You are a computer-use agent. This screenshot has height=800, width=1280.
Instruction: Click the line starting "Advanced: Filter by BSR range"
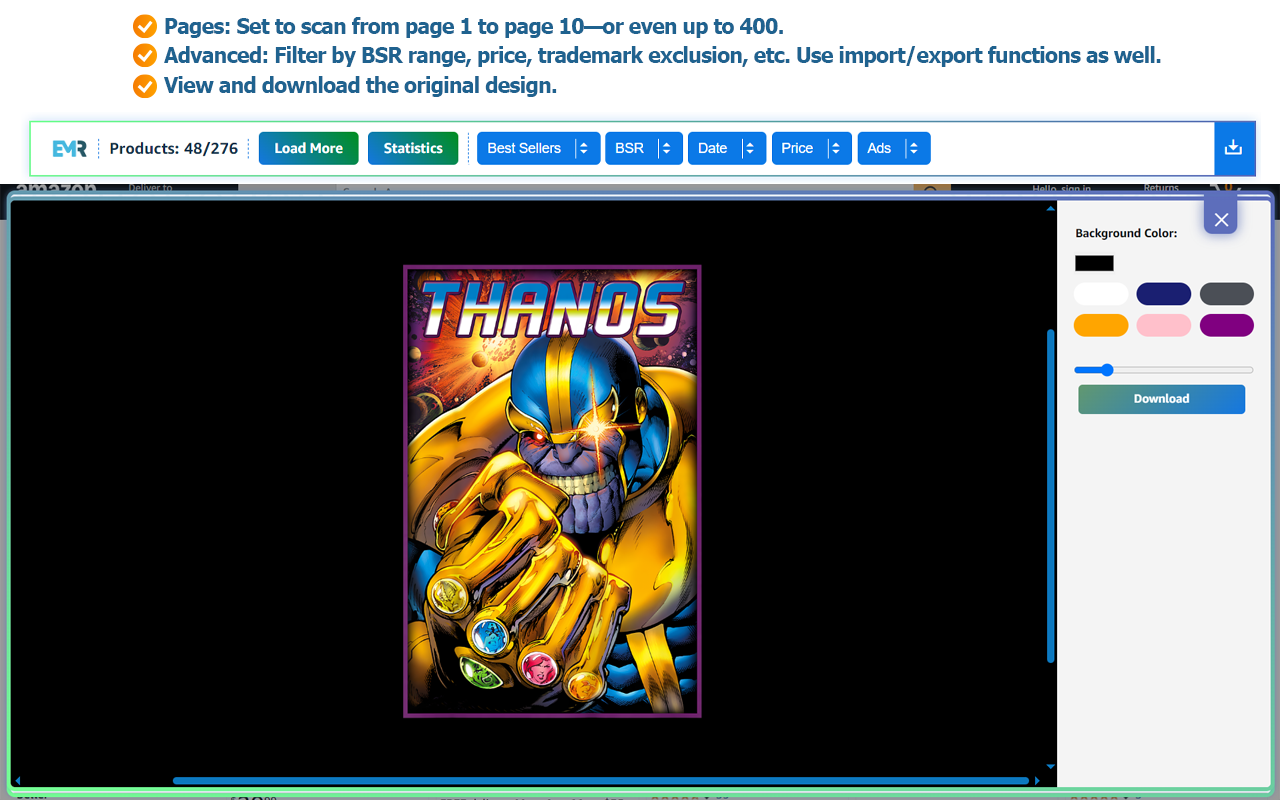click(x=663, y=55)
